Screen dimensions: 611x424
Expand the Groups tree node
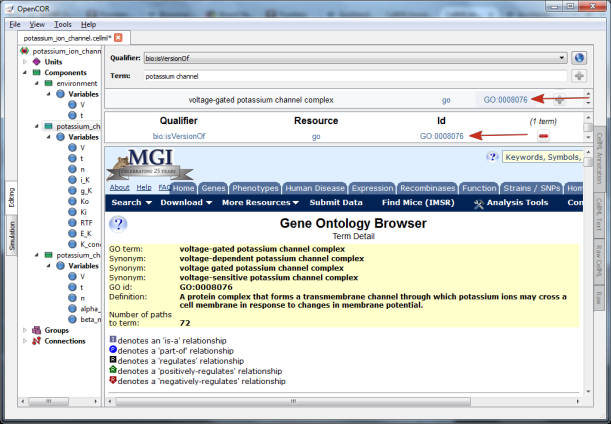25,330
